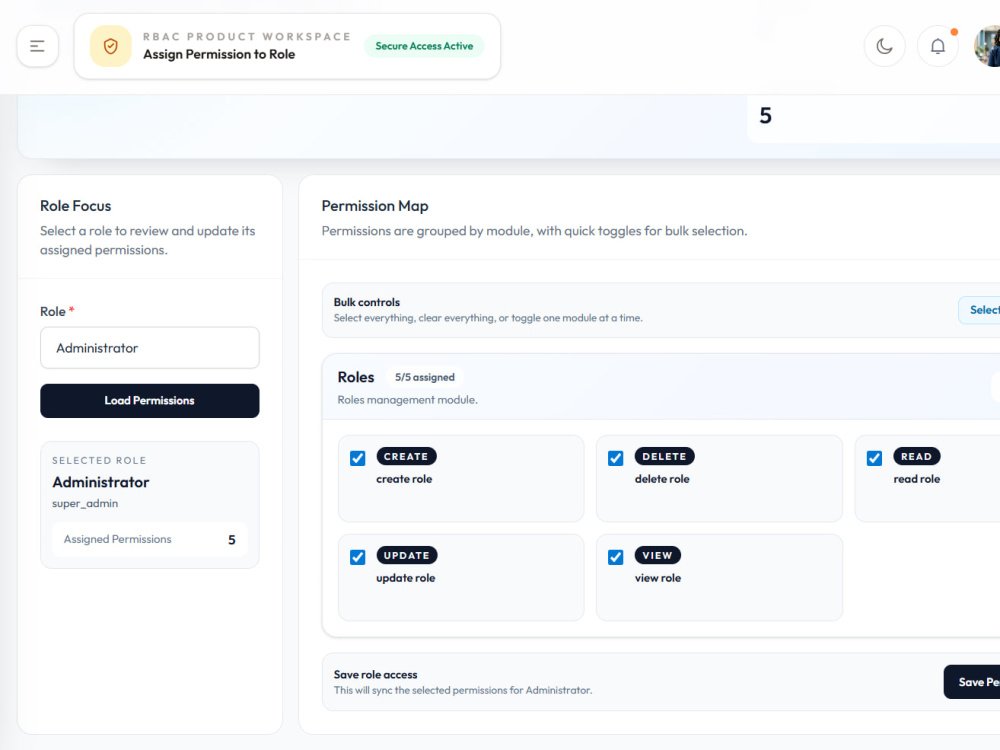1000x750 pixels.
Task: Open notifications bell
Action: [938, 46]
